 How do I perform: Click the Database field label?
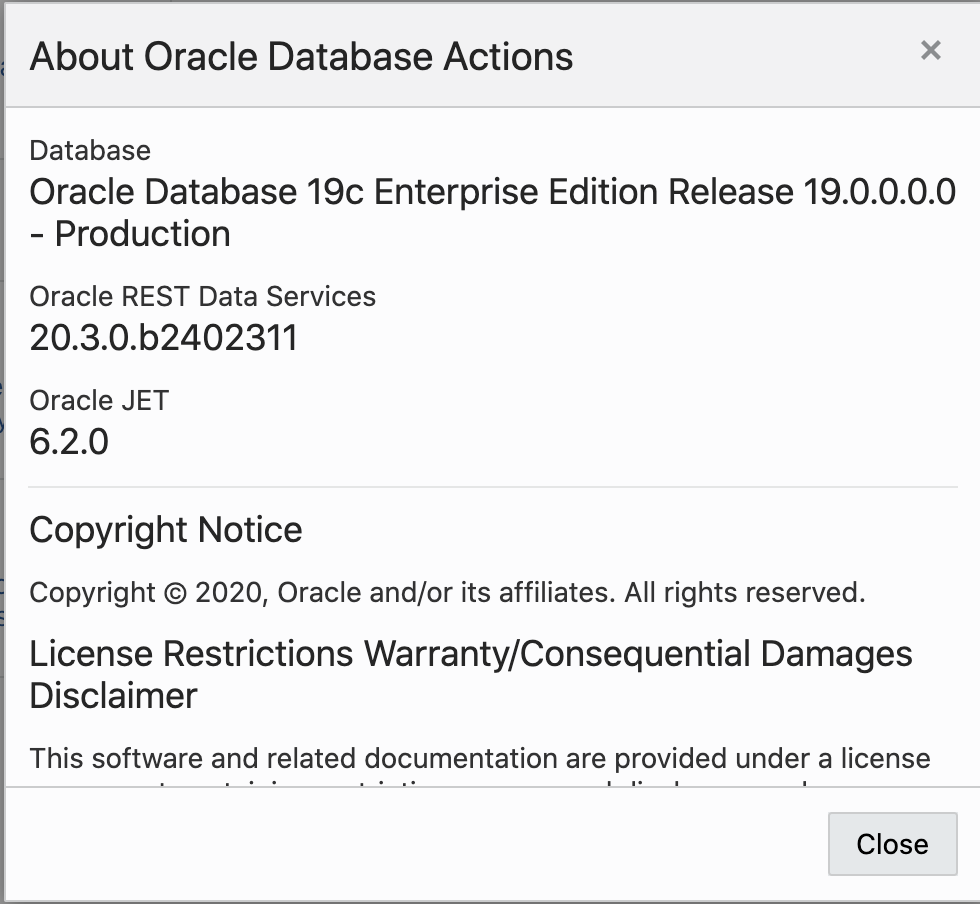tap(90, 151)
